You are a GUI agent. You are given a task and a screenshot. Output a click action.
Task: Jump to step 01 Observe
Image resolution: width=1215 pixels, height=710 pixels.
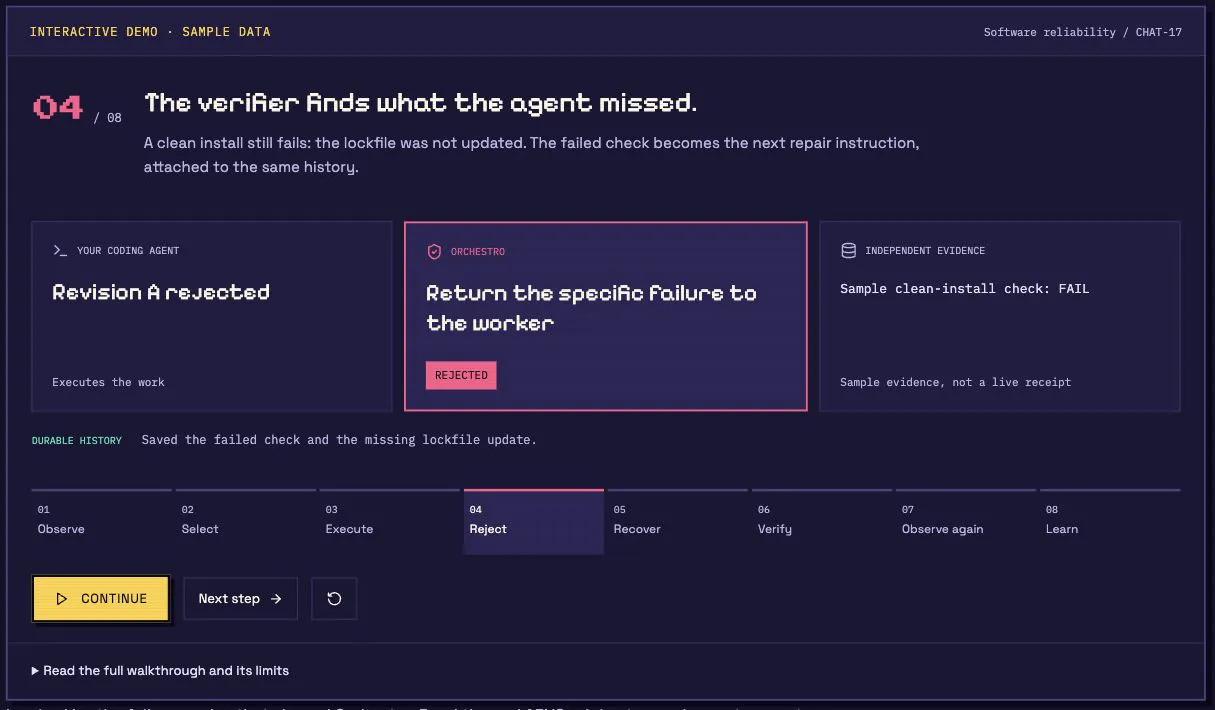click(102, 521)
